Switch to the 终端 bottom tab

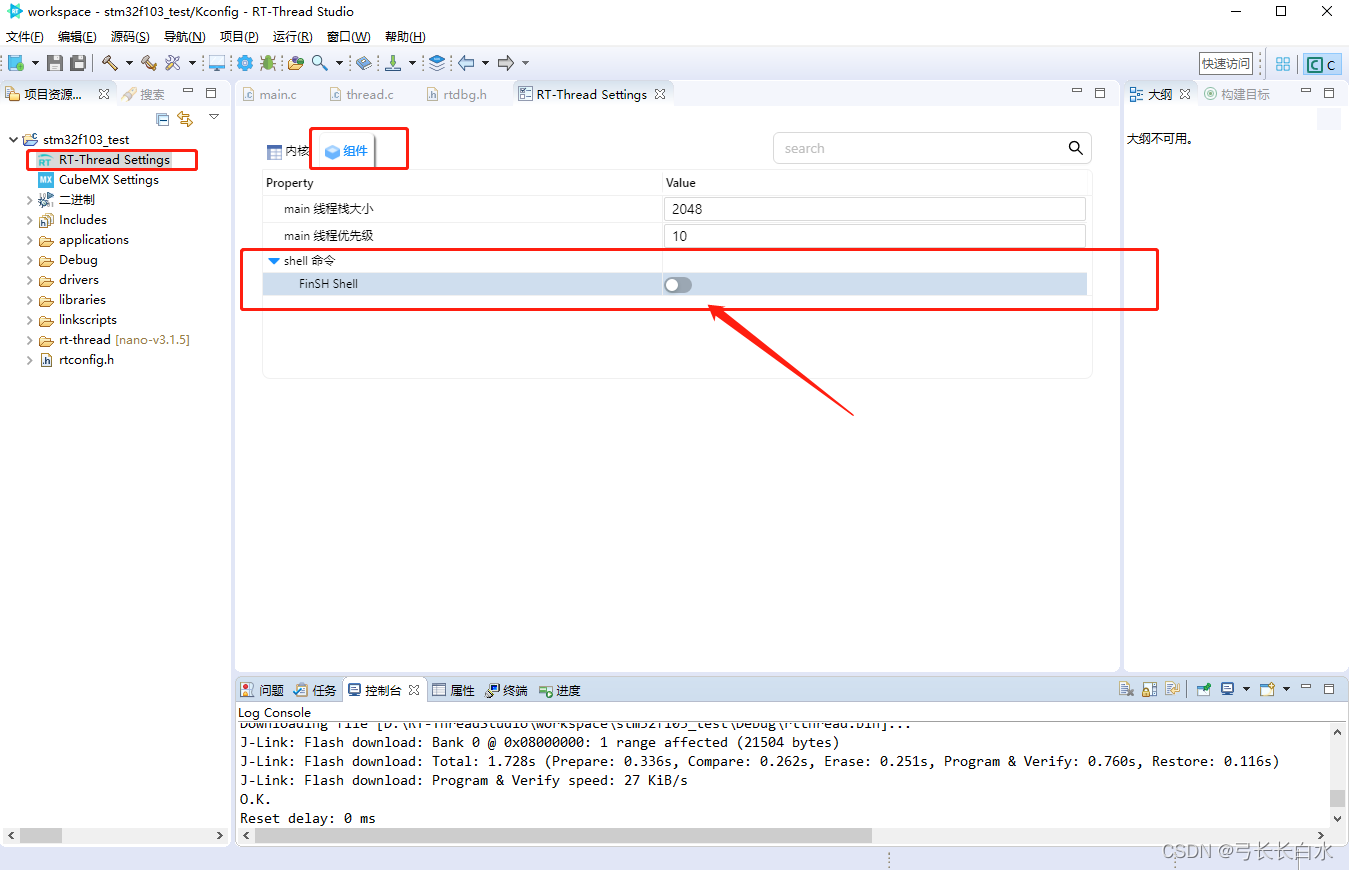(506, 690)
